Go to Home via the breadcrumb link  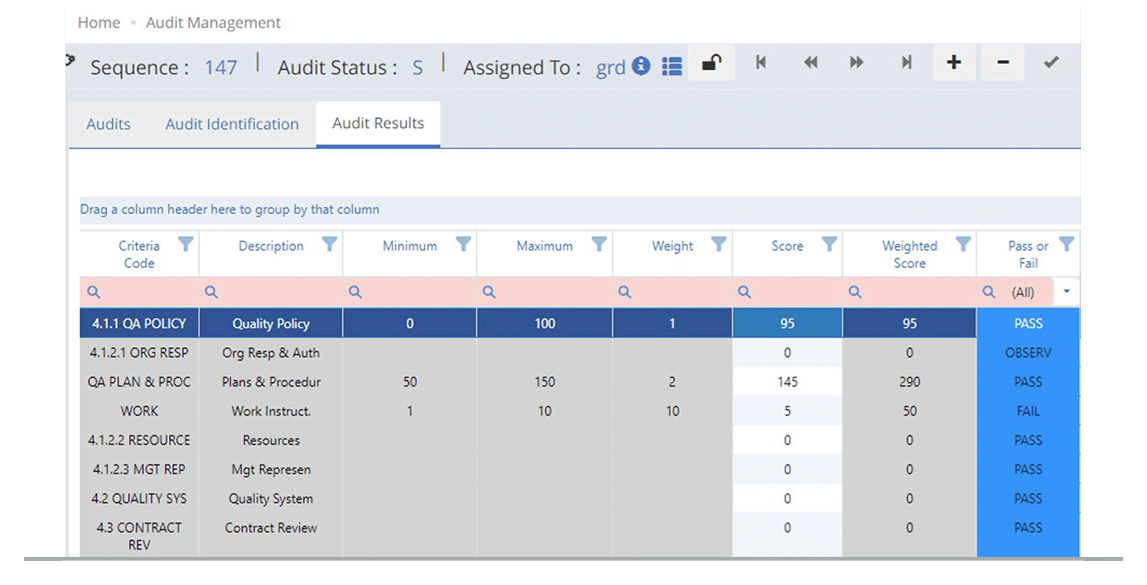[x=98, y=21]
